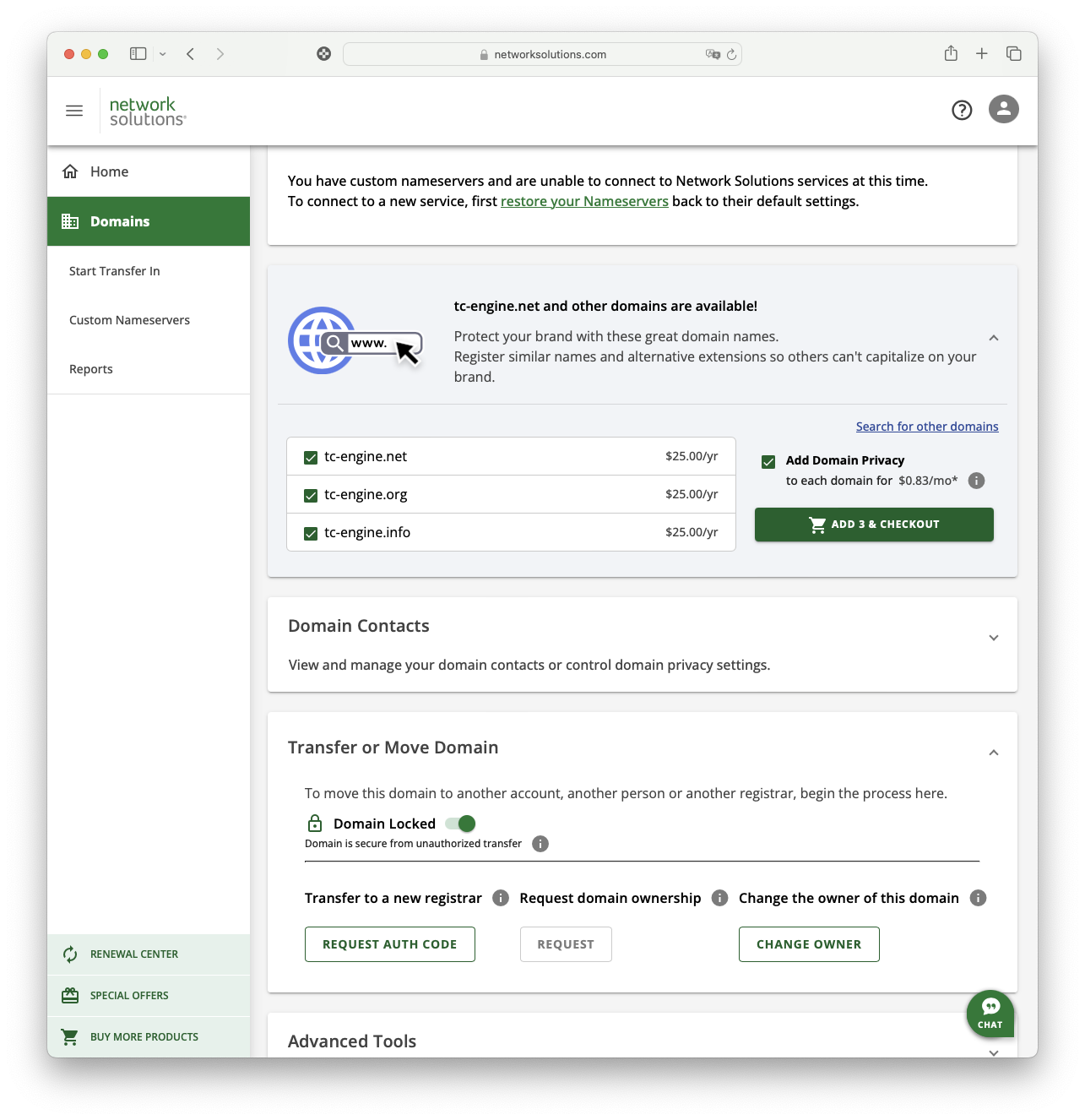Image resolution: width=1085 pixels, height=1120 pixels.
Task: Uncheck the tc-engine.info checkbox
Action: 311,533
